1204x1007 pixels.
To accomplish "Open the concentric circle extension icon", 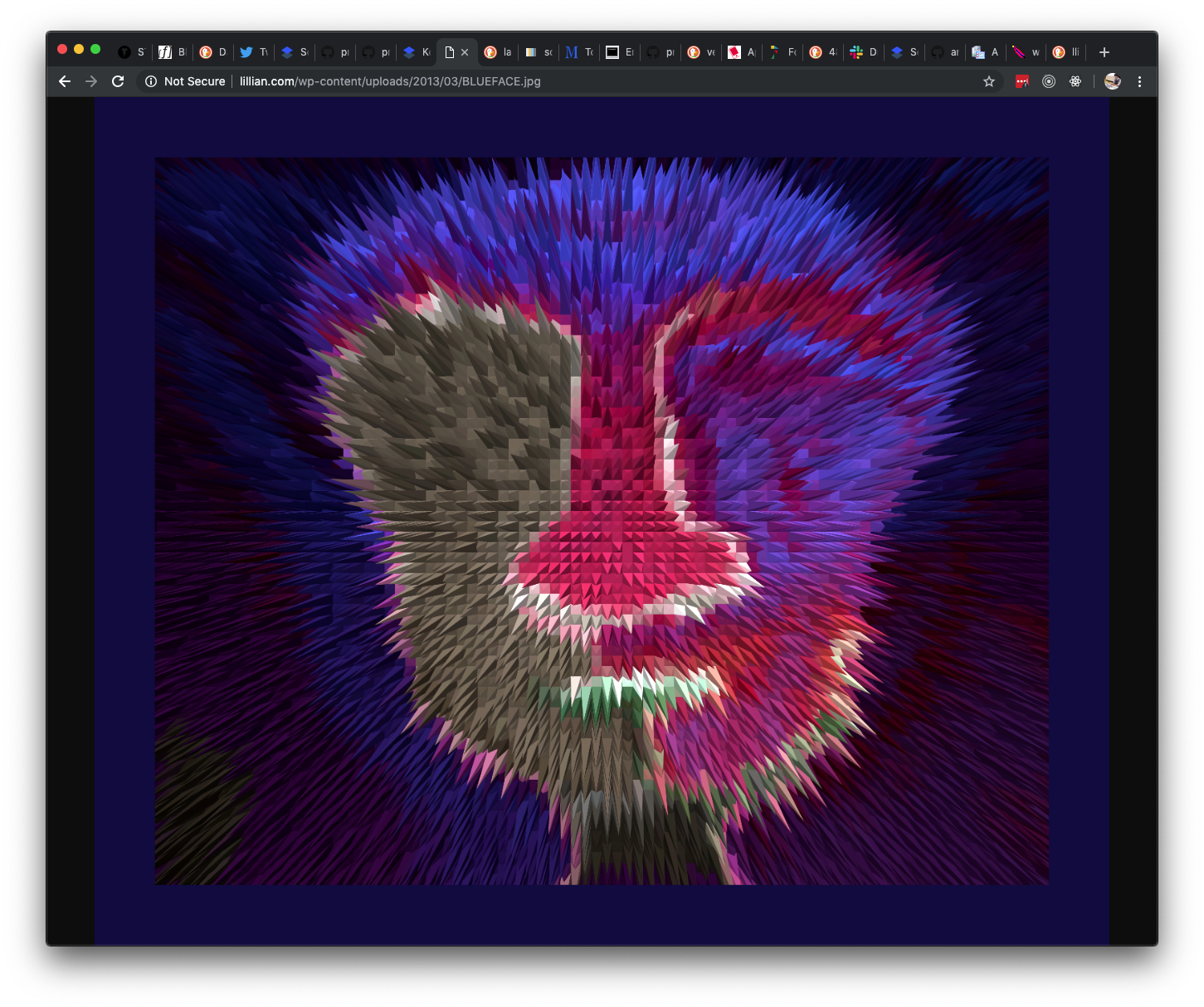I will (x=1049, y=81).
